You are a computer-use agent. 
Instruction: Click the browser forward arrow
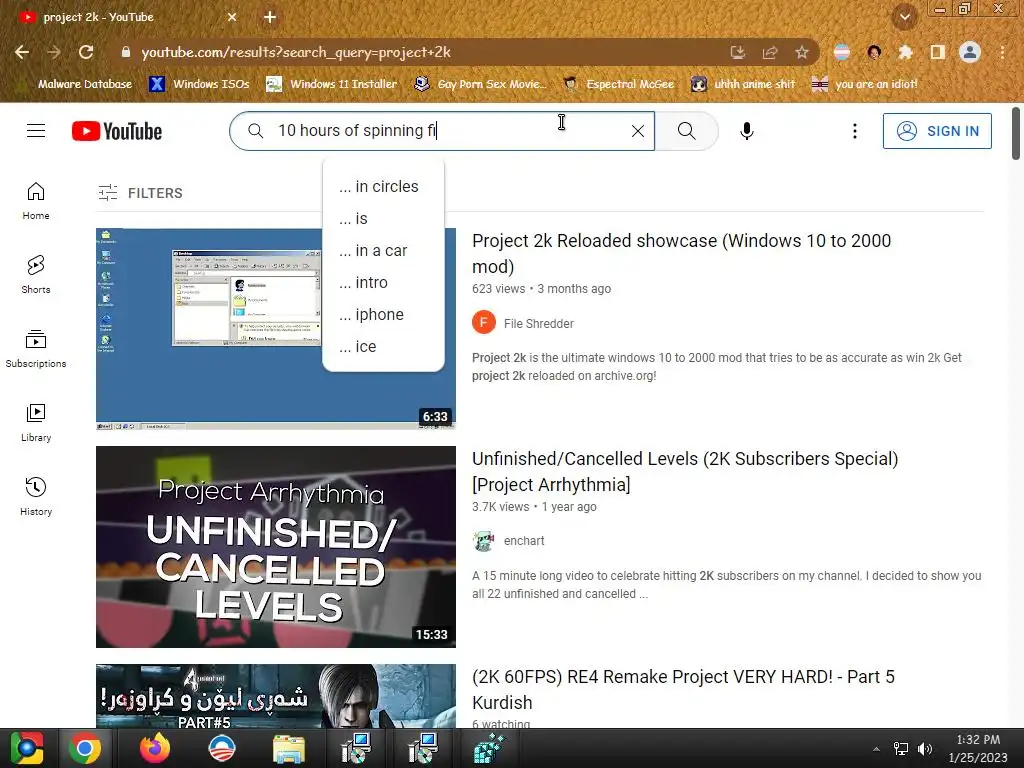54,52
